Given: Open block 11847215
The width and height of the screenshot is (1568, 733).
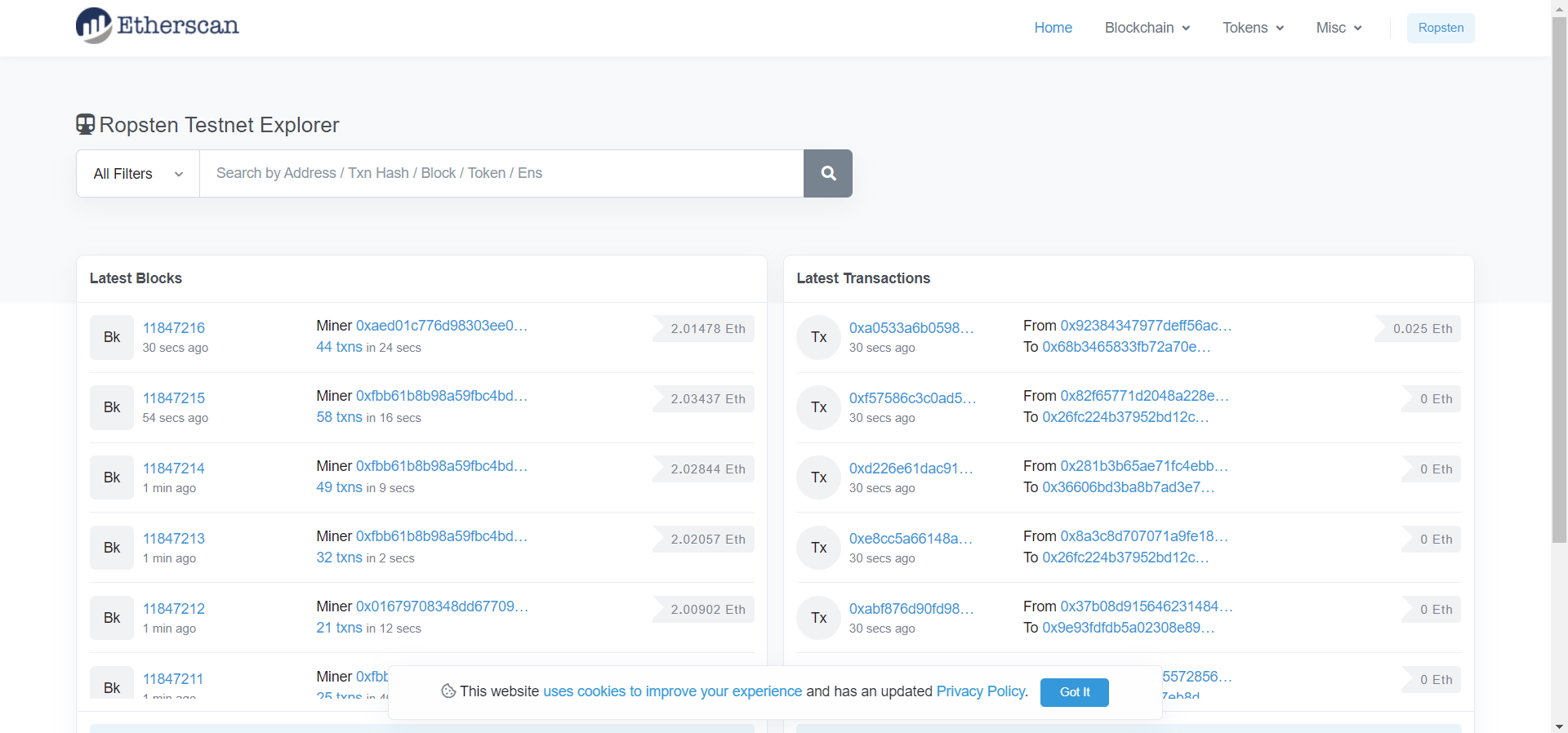Looking at the screenshot, I should click(x=174, y=398).
